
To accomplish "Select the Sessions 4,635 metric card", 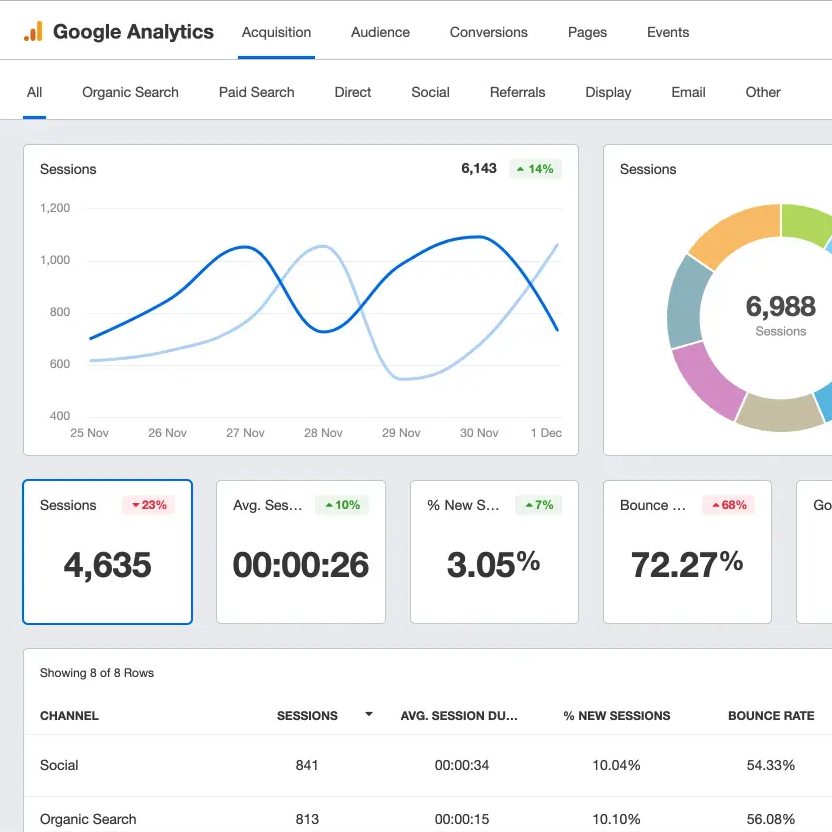I will tap(107, 552).
